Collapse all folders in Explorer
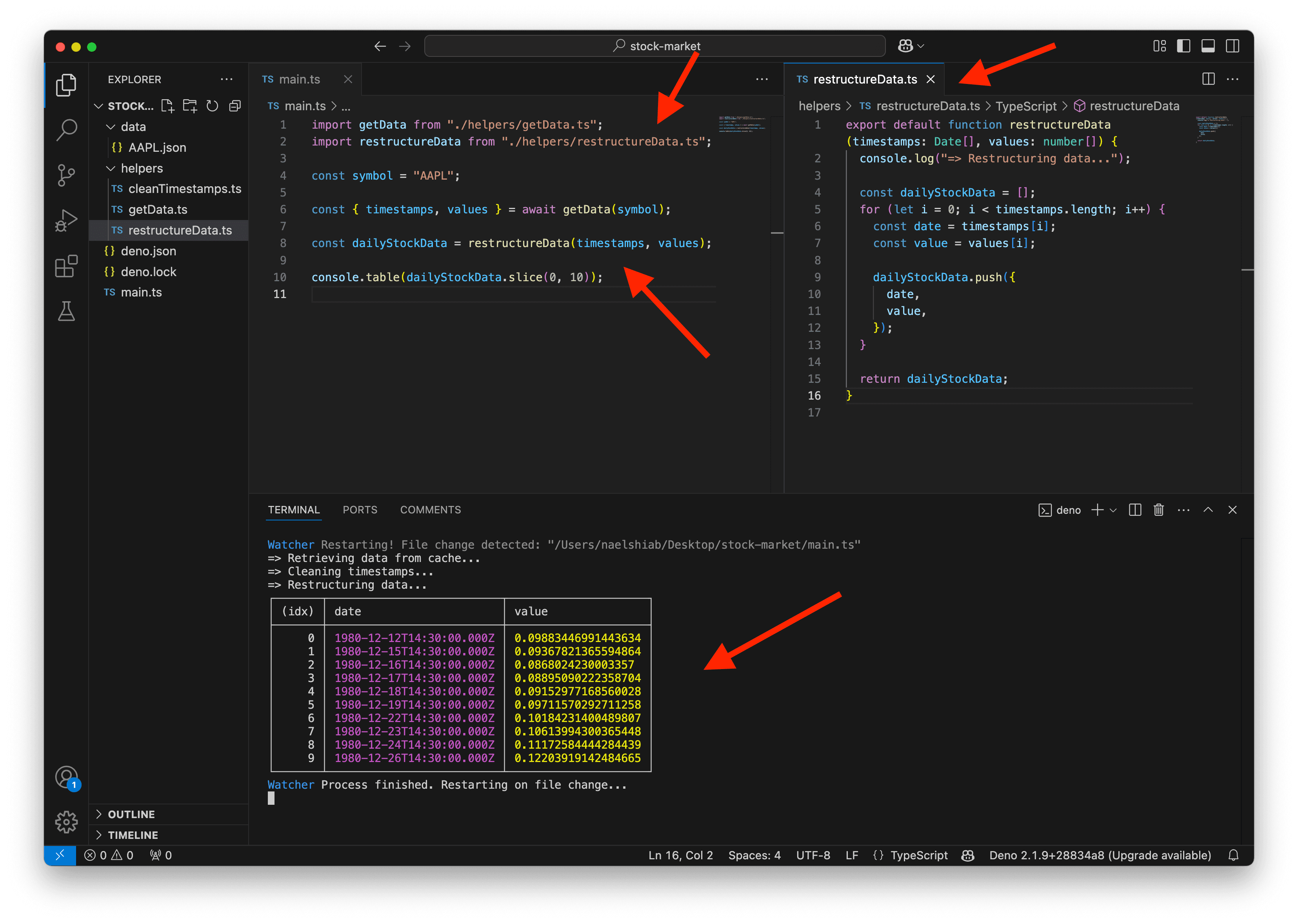The width and height of the screenshot is (1298, 924). tap(235, 106)
